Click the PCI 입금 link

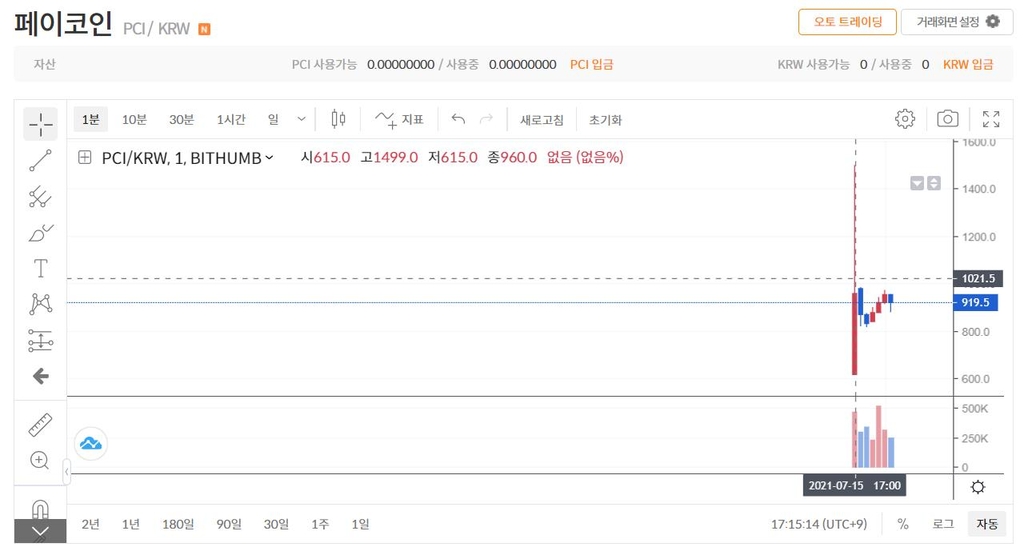[x=592, y=64]
